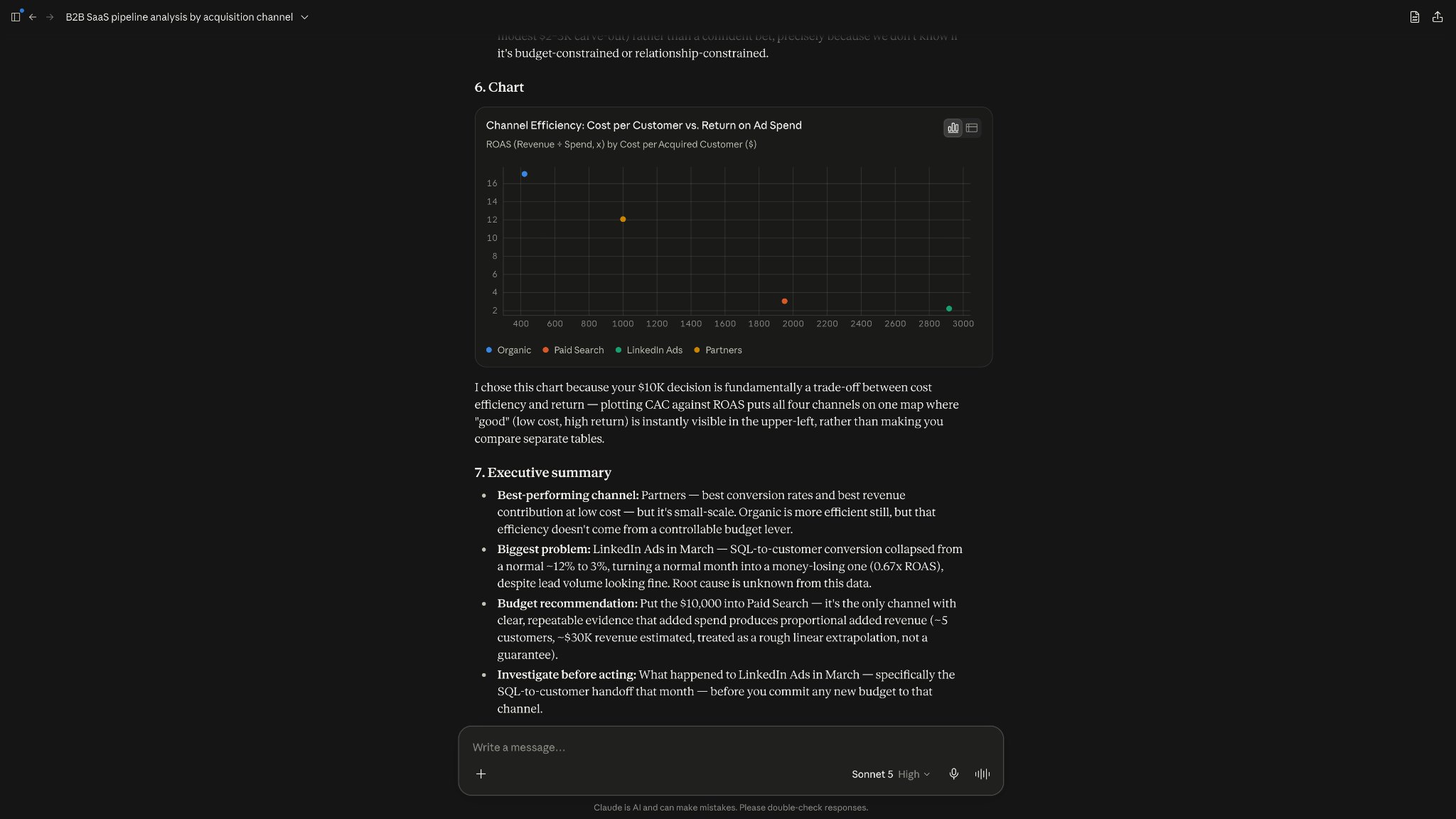Open the document icon at top right
1456x819 pixels.
point(1415,17)
